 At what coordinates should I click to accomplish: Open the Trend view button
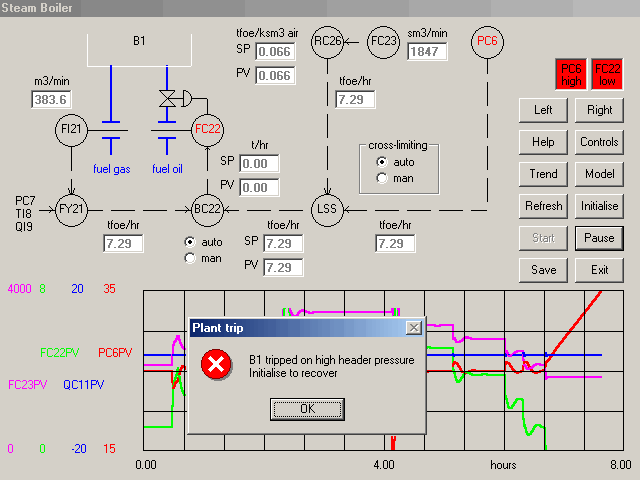543,174
